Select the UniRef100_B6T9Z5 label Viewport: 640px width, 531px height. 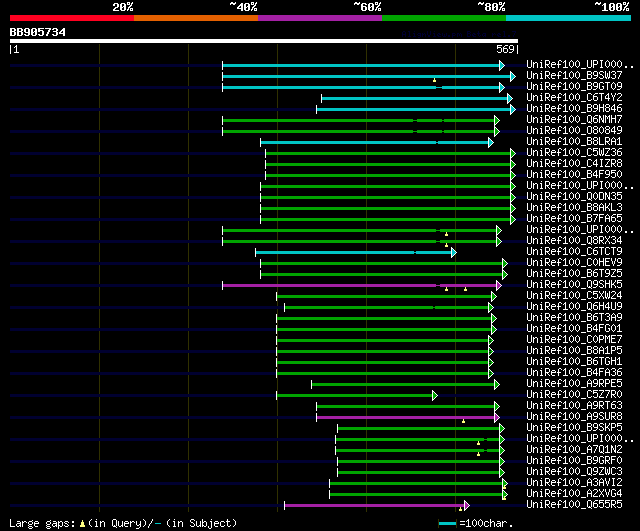tap(574, 273)
